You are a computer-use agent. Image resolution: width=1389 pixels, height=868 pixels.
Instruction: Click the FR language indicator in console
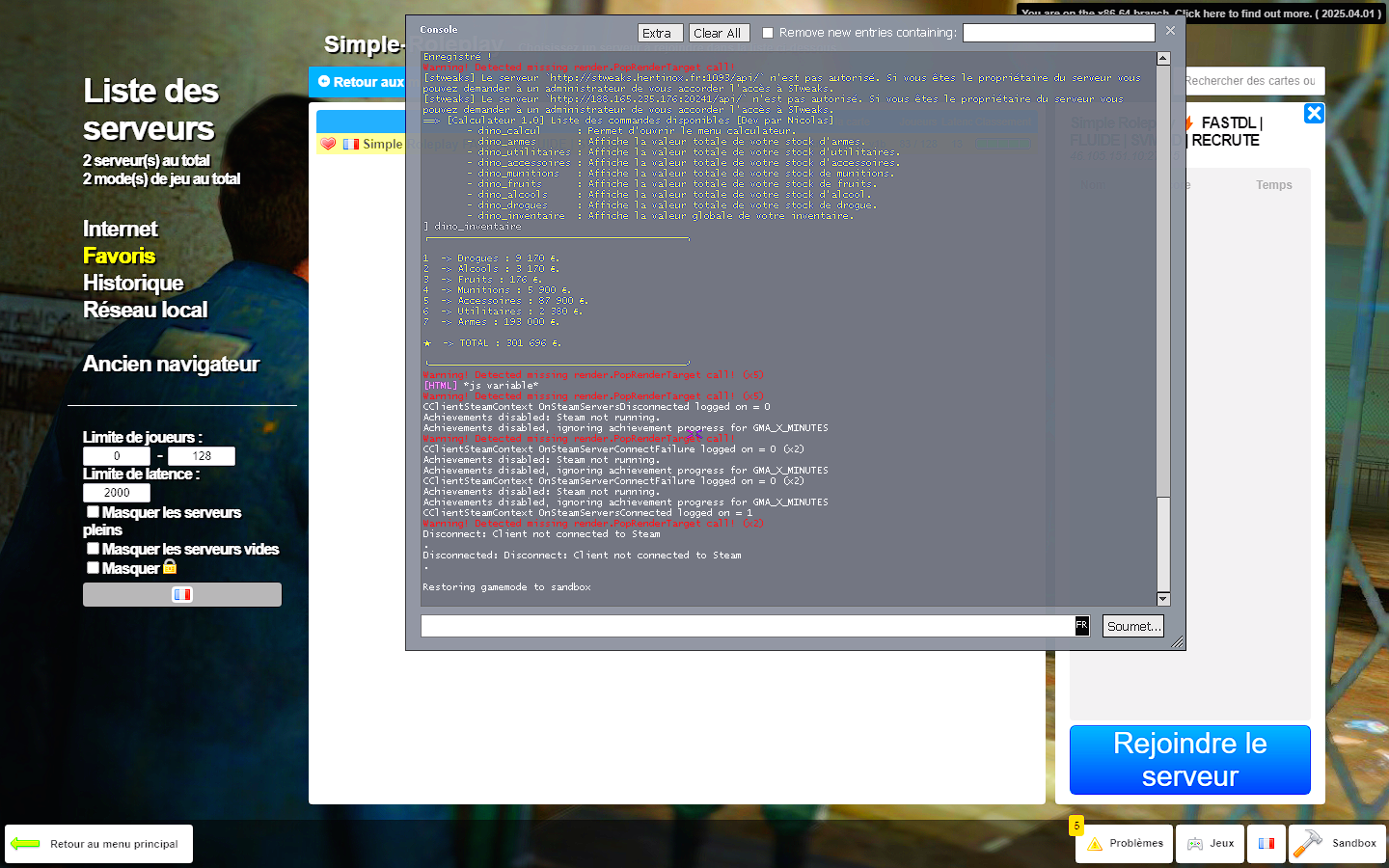click(1082, 626)
